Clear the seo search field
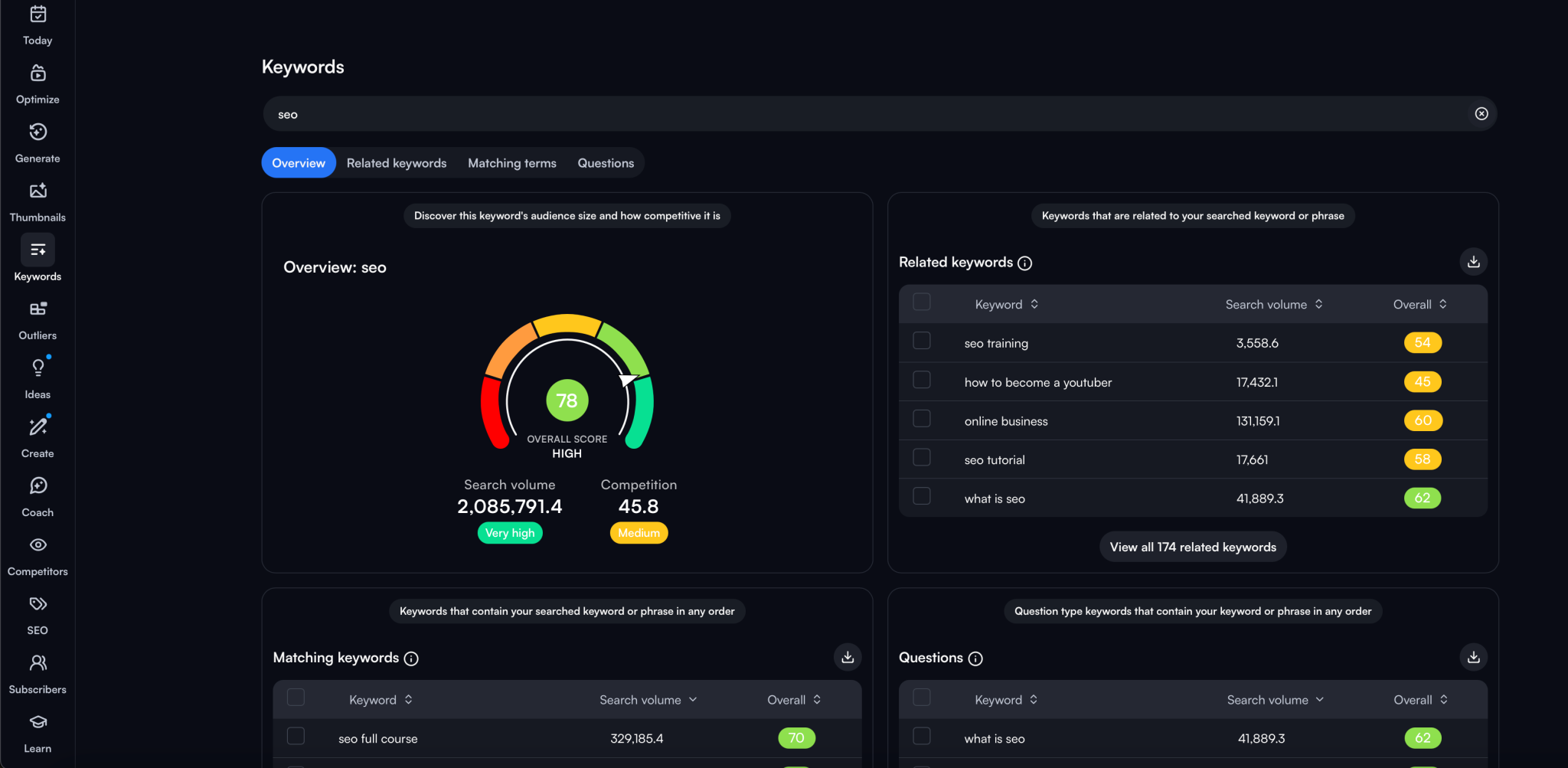Image resolution: width=1568 pixels, height=768 pixels. 1481,113
